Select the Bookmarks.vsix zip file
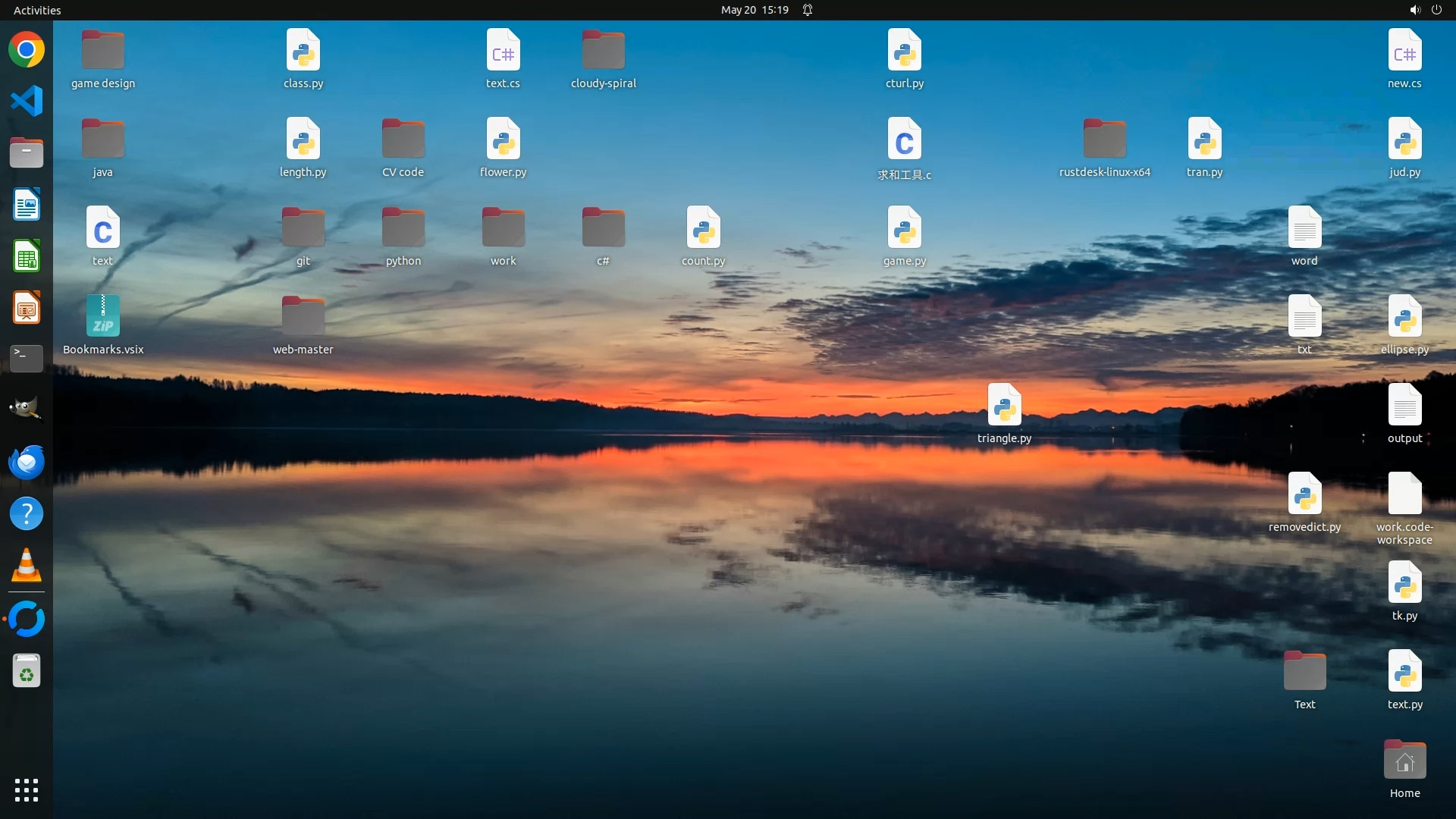1456x819 pixels. 103,317
